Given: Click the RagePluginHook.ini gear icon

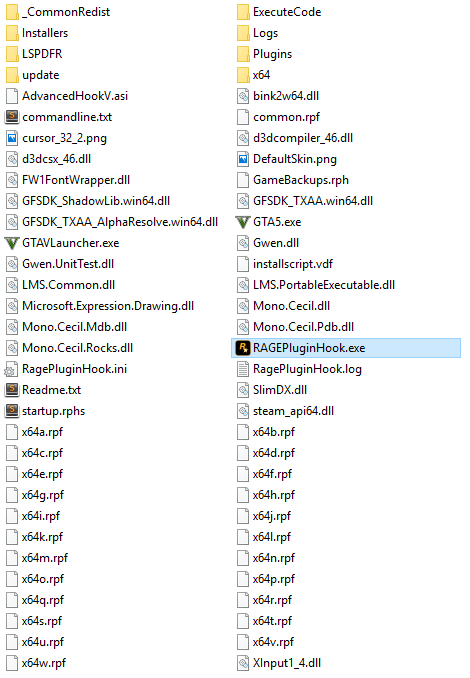Looking at the screenshot, I should pyautogui.click(x=11, y=369).
